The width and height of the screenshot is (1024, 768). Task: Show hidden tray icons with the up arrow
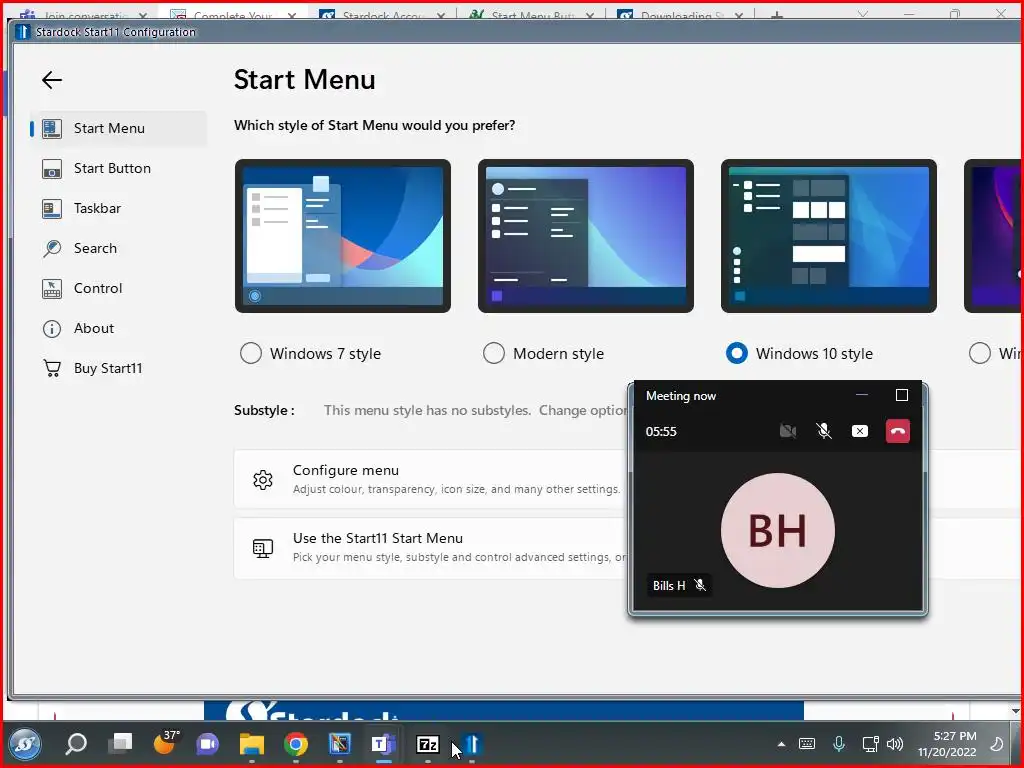click(781, 744)
